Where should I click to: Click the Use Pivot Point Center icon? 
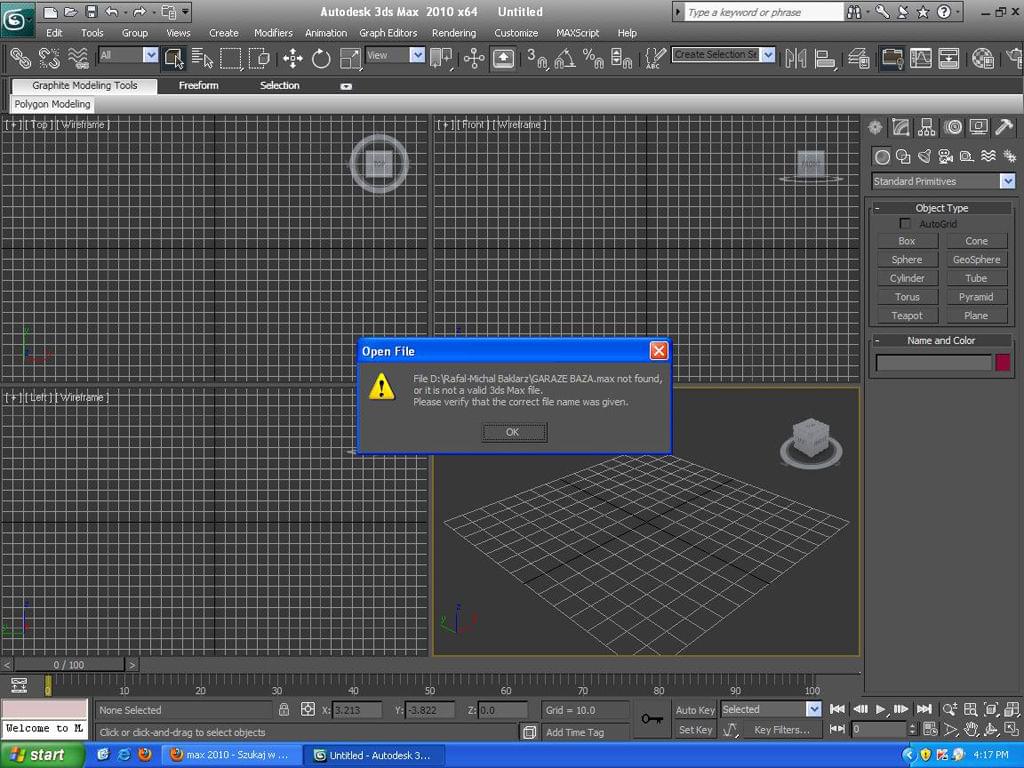[x=441, y=59]
